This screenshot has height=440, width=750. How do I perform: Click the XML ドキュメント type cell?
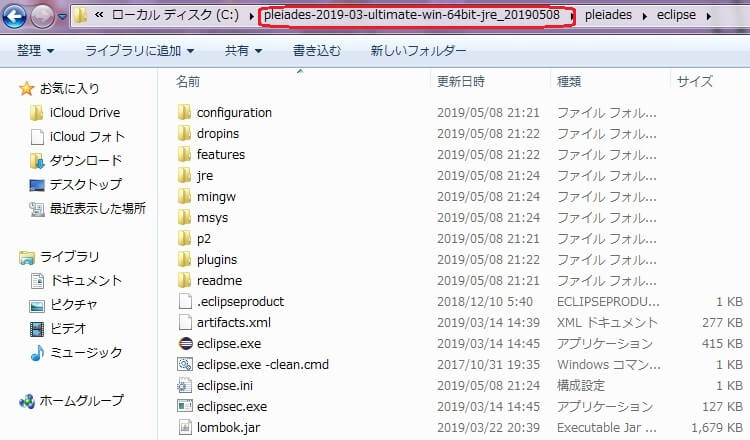[x=607, y=323]
